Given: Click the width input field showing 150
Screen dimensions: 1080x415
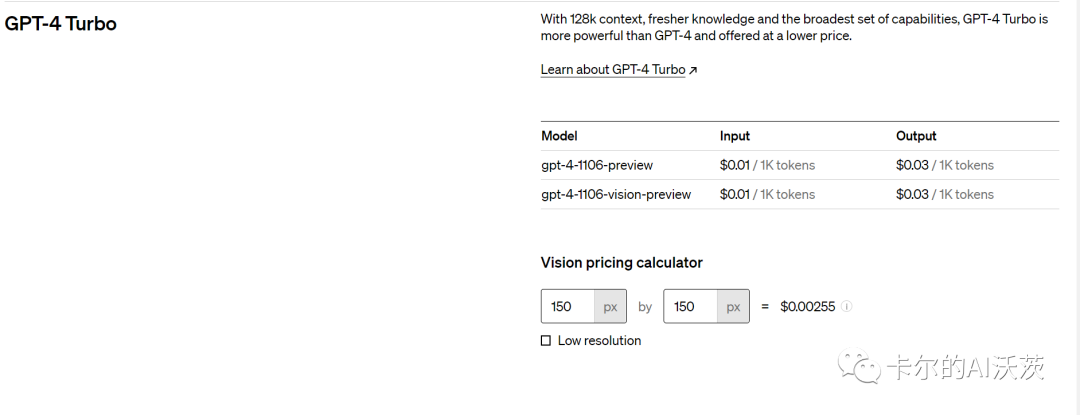Looking at the screenshot, I should 568,307.
